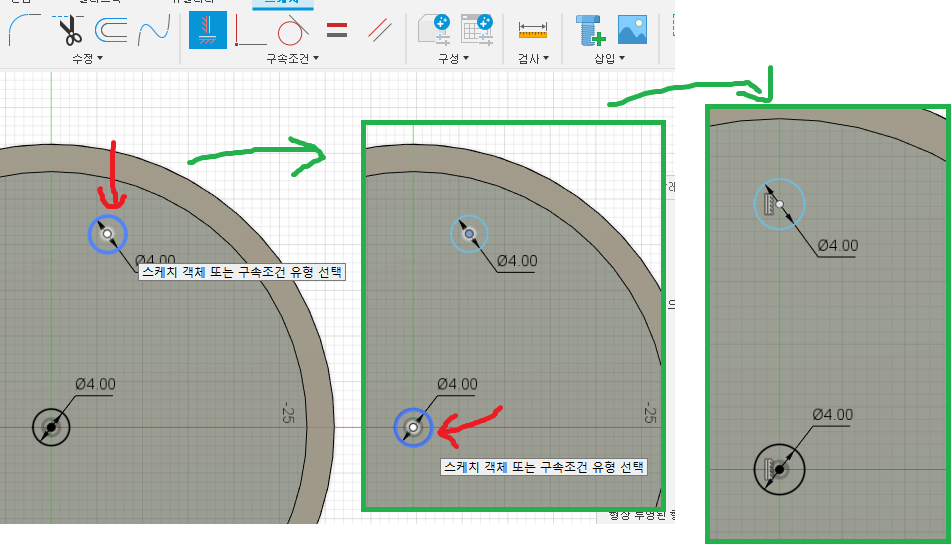Select the Trim scissors tool

[70, 30]
